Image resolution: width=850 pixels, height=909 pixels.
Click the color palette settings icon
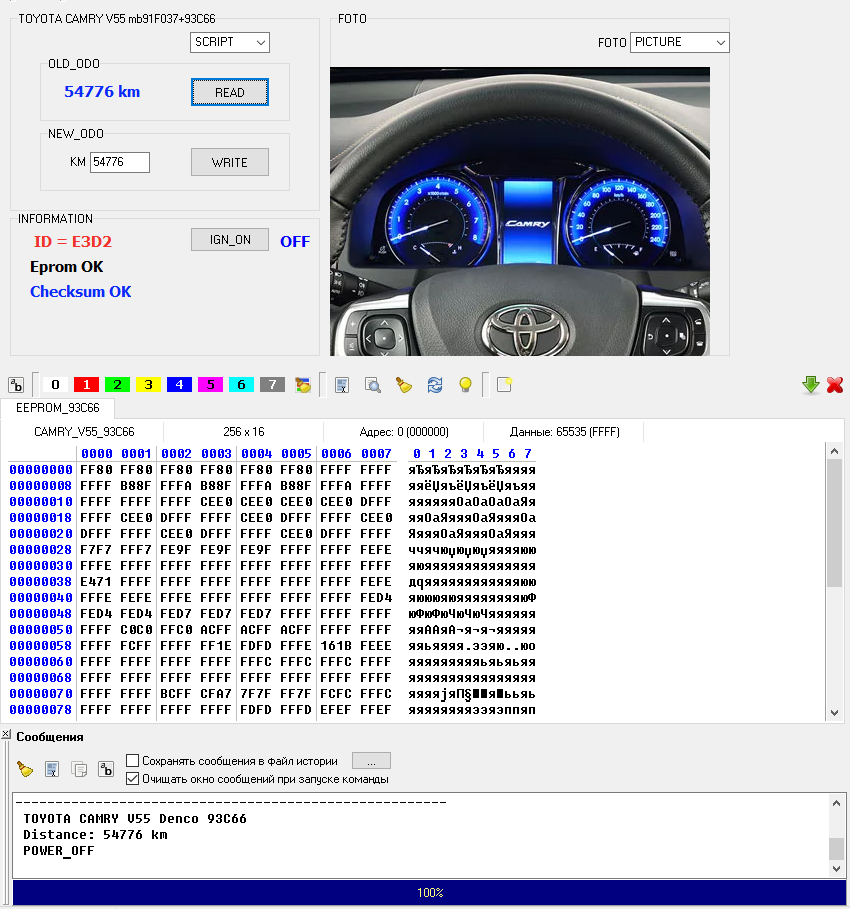coord(303,385)
